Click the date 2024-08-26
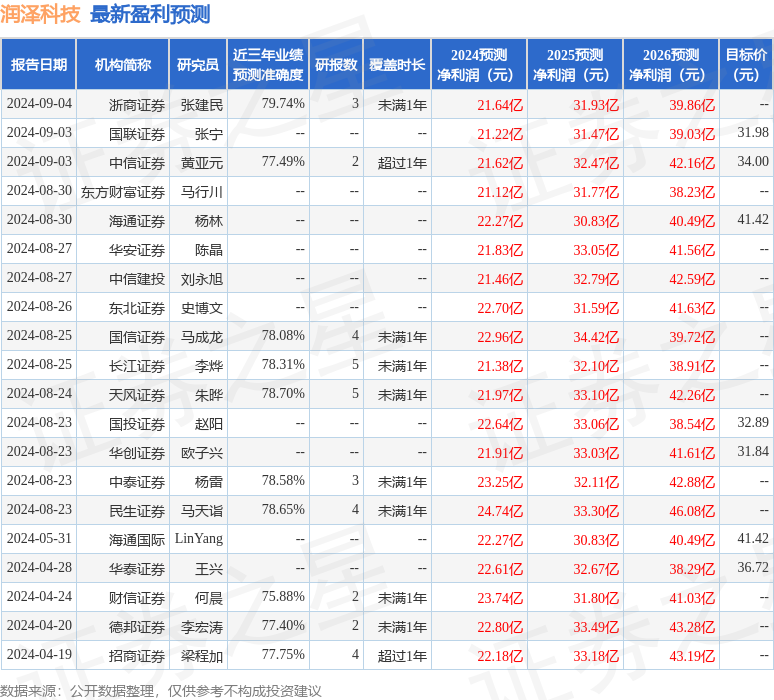Screen dimensions: 774x700 pos(39,307)
